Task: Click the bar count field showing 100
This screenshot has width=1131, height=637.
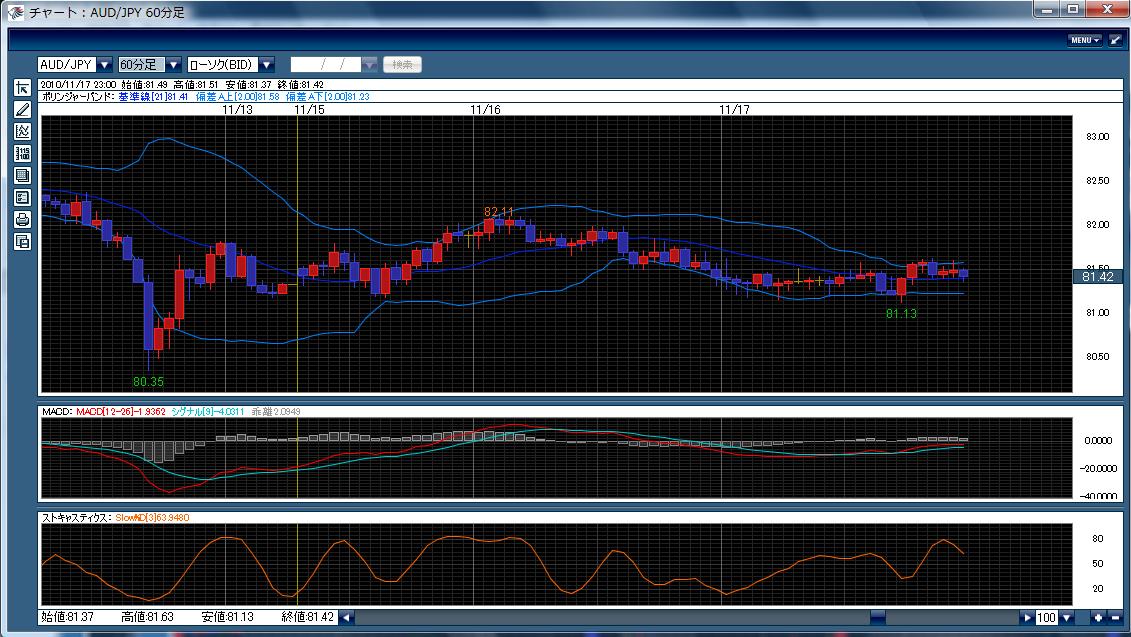Action: point(1047,618)
